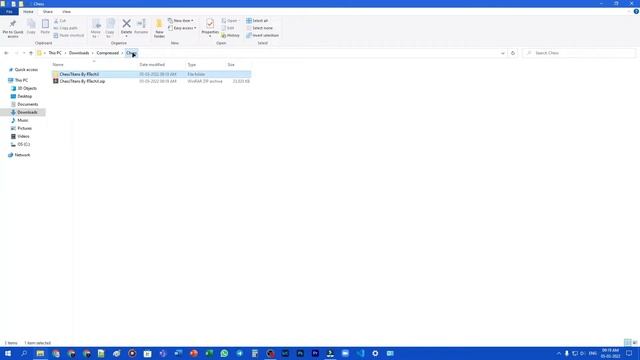Open Visual Studio Code from taskbar

[360, 353]
